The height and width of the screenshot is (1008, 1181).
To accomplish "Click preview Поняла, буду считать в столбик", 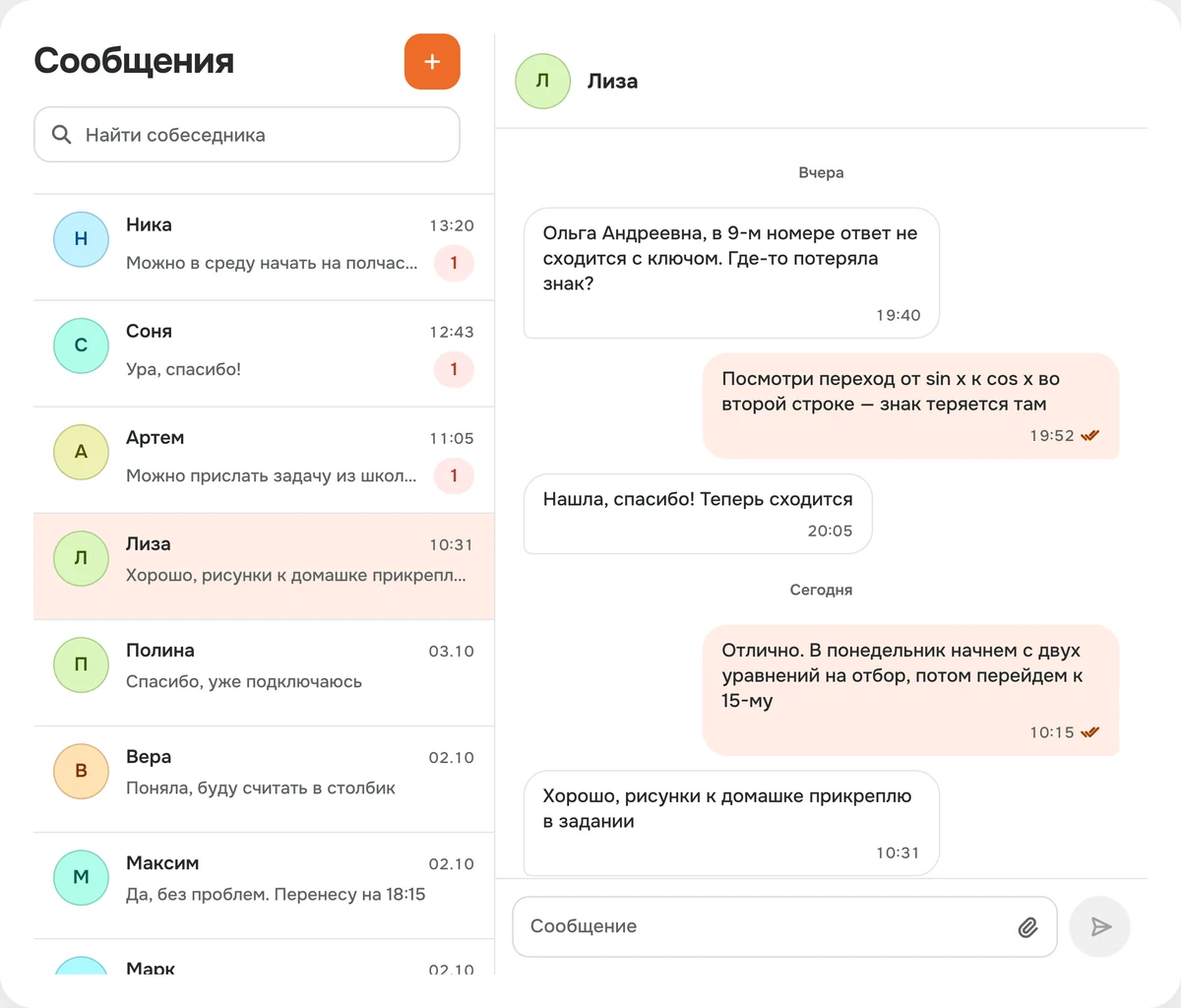I will click(261, 787).
